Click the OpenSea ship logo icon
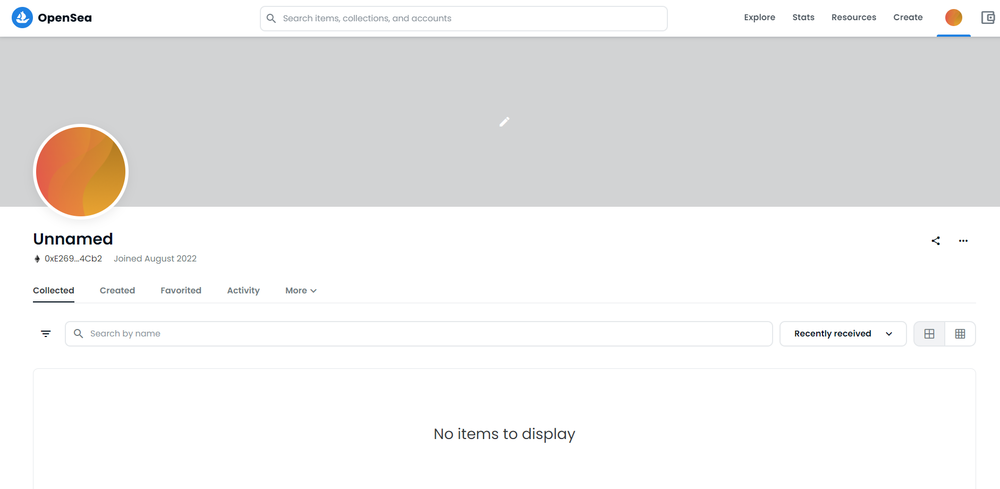The width and height of the screenshot is (1000, 489). pyautogui.click(x=22, y=18)
